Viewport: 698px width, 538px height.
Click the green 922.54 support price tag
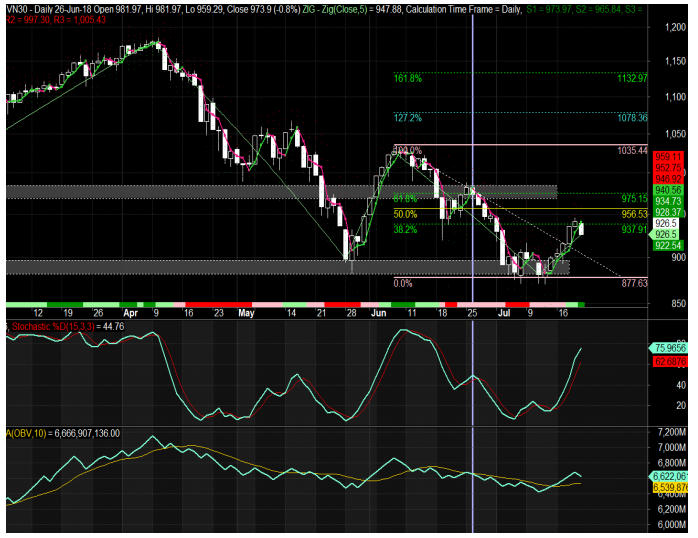[668, 245]
